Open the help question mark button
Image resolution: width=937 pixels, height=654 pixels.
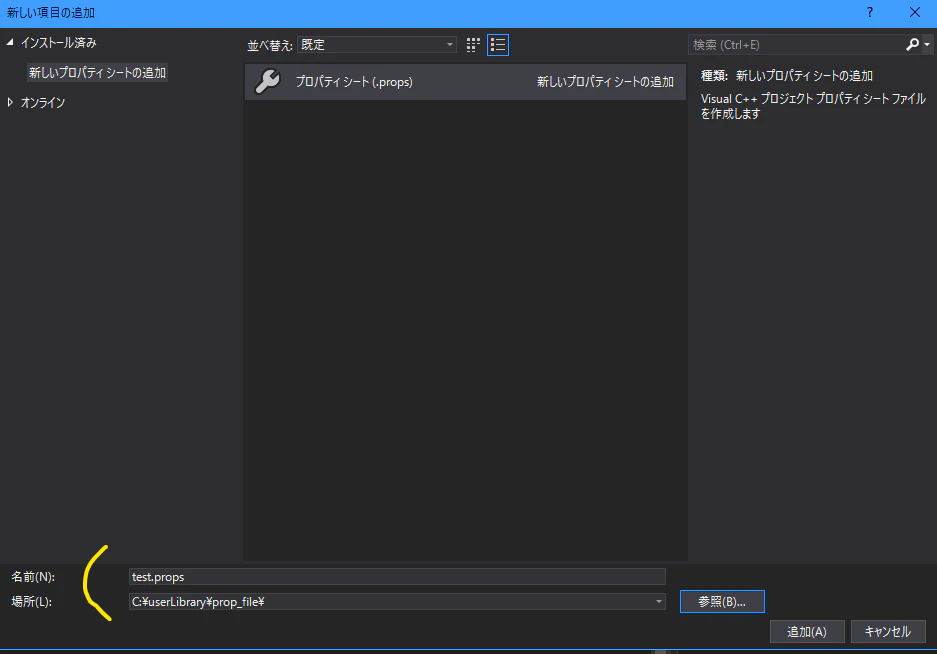[869, 13]
